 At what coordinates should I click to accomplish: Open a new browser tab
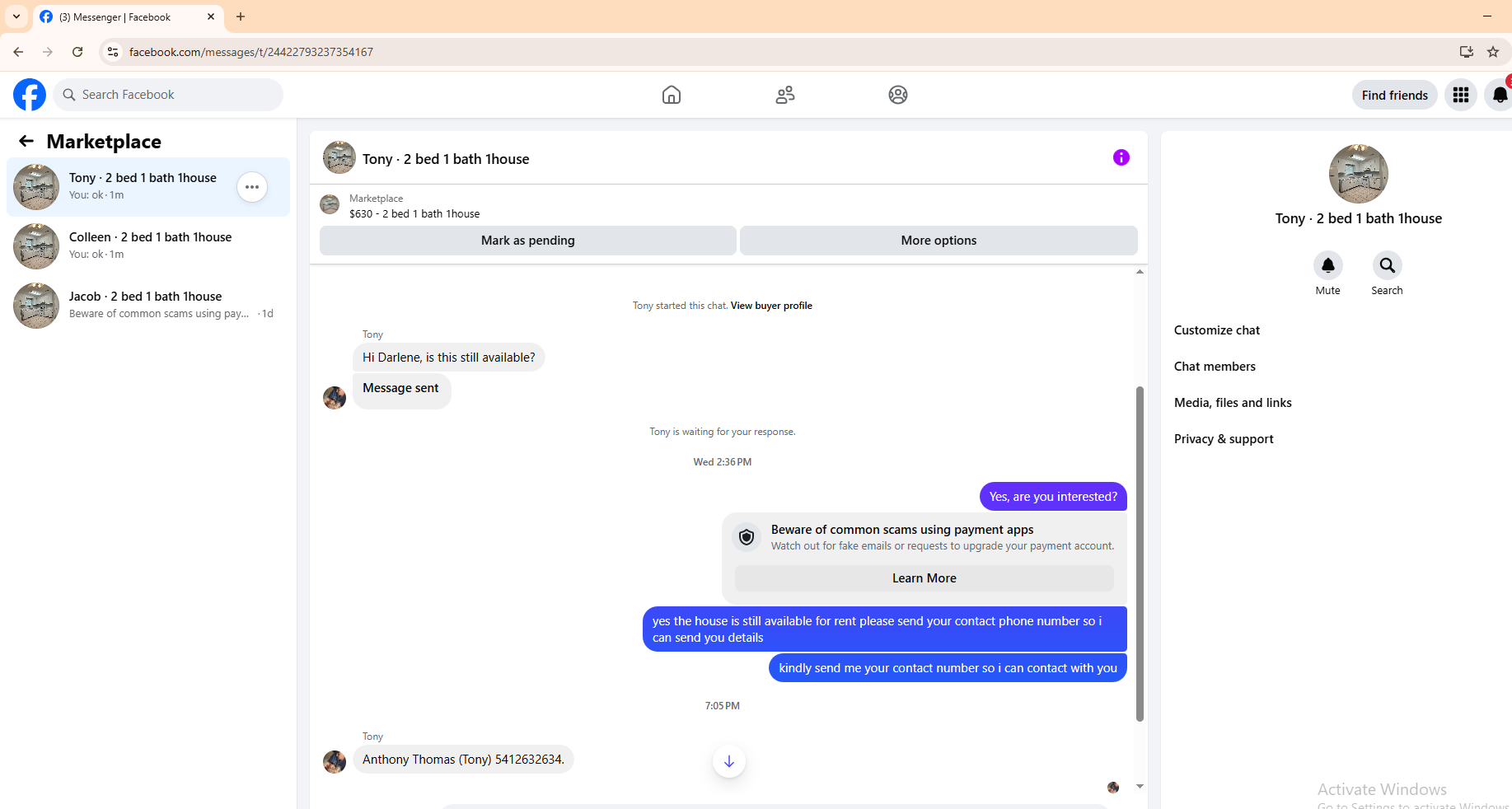(x=241, y=16)
